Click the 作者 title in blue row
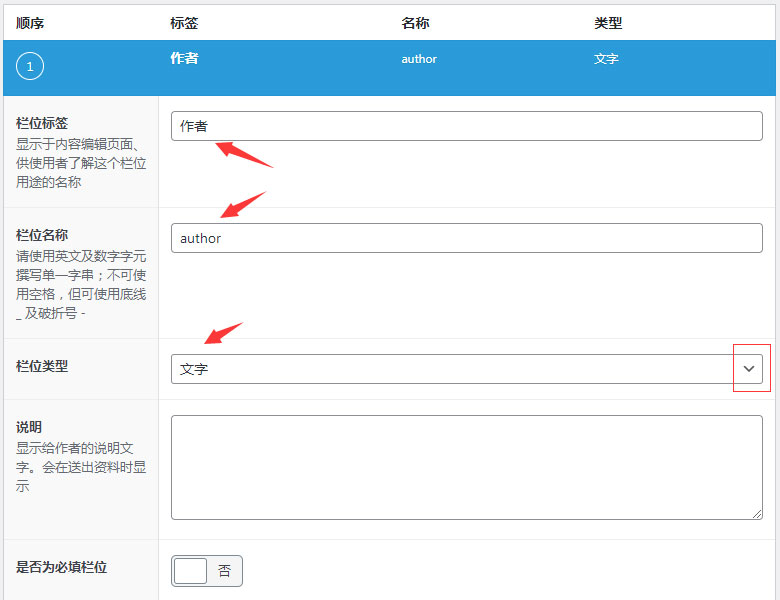Image resolution: width=780 pixels, height=600 pixels. pyautogui.click(x=184, y=58)
